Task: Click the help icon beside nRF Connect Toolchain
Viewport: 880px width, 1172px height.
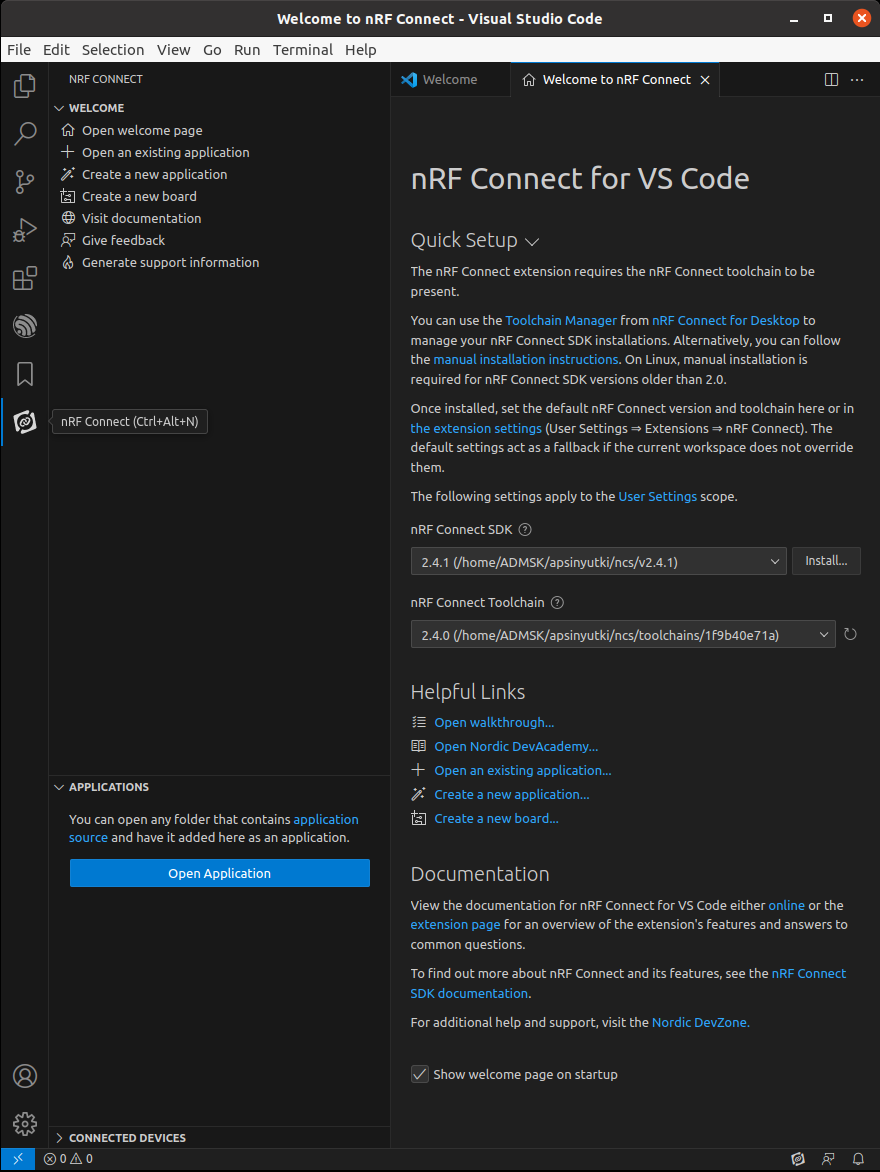Action: click(x=557, y=602)
